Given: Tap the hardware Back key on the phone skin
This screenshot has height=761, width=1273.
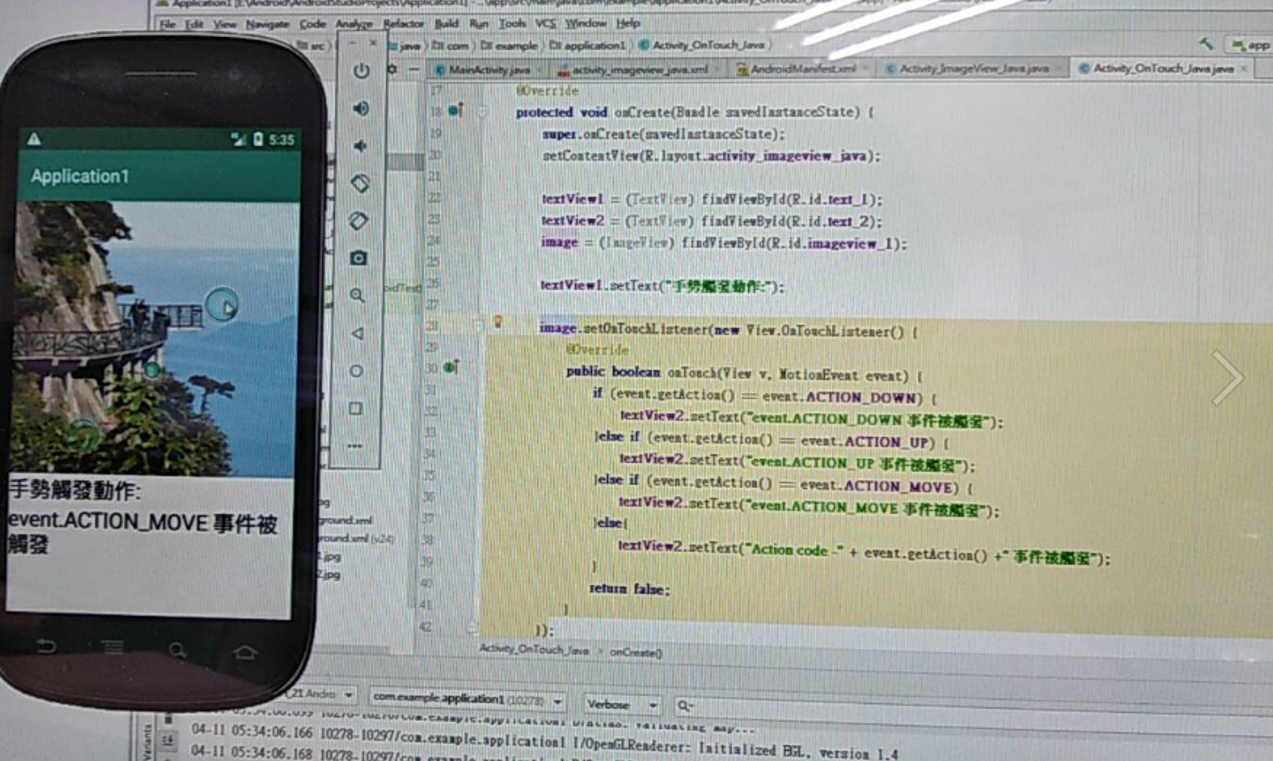Looking at the screenshot, I should click(46, 647).
